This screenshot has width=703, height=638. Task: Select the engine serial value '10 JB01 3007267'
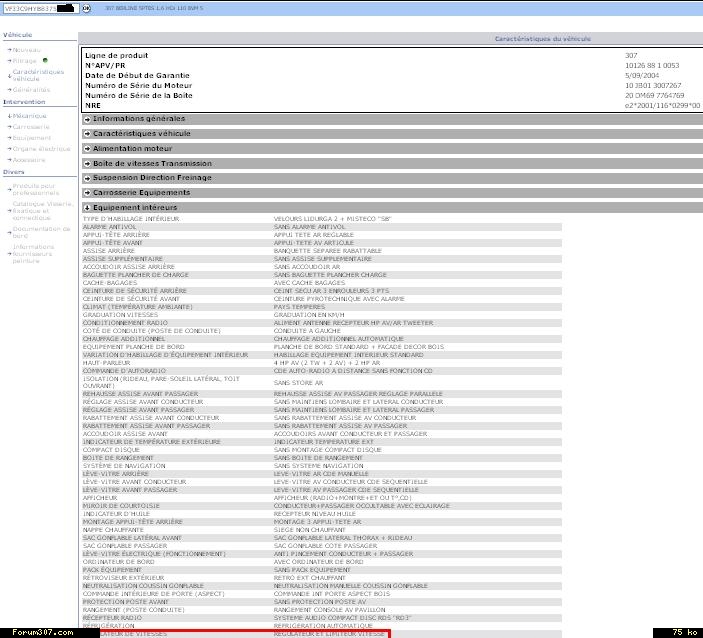tap(653, 85)
